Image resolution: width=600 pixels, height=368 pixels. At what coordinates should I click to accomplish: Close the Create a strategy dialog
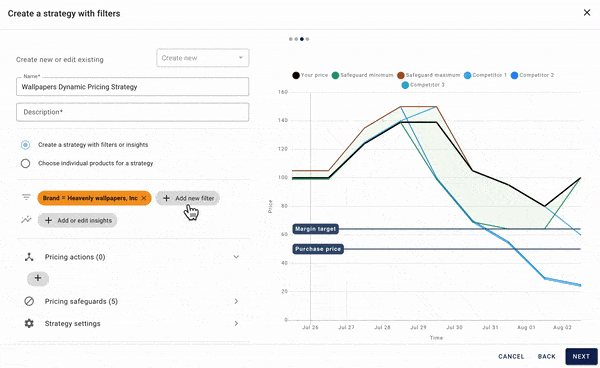coord(587,13)
